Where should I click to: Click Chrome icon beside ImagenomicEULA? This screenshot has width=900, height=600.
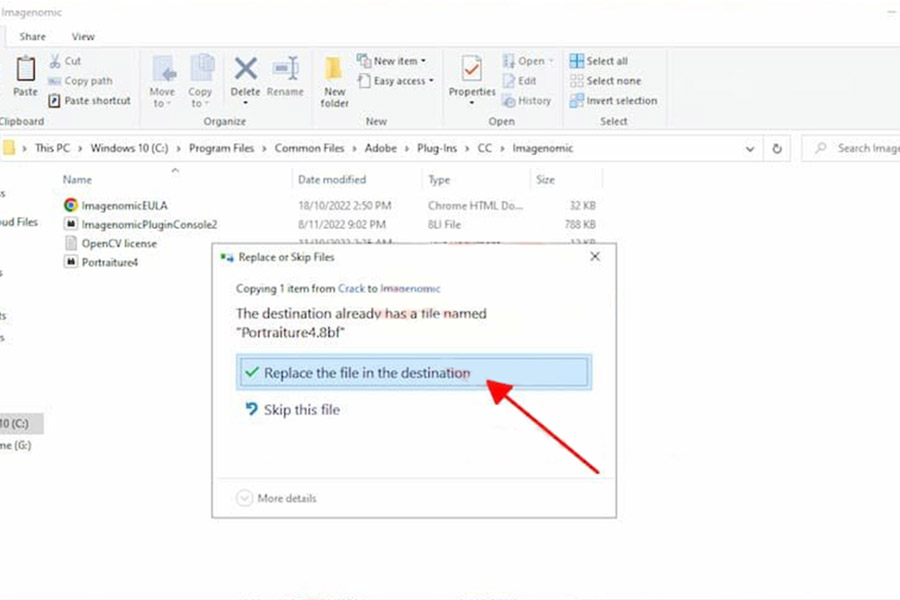point(71,205)
